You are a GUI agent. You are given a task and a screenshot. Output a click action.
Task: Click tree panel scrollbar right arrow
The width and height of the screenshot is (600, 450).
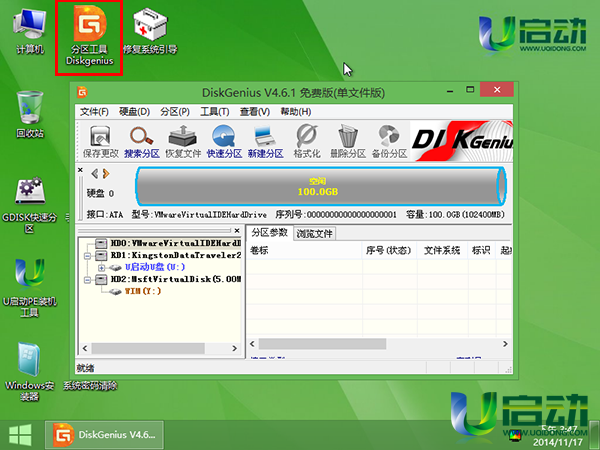(235, 348)
